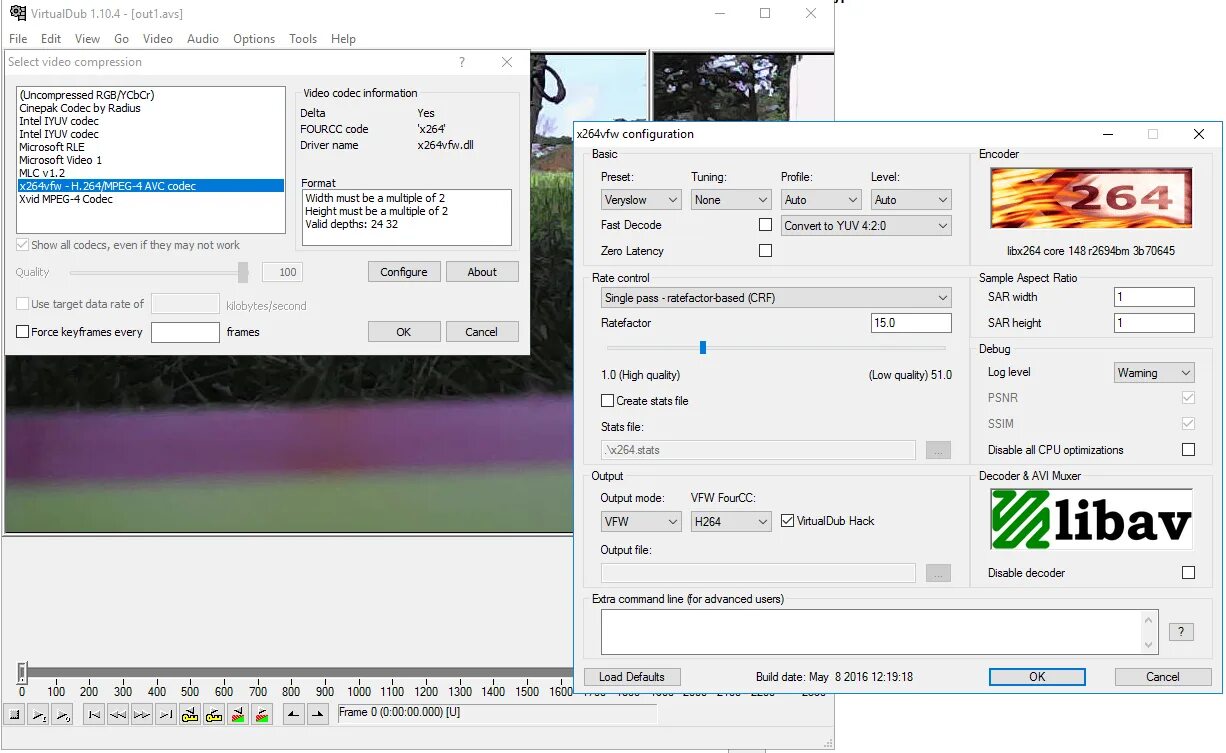The width and height of the screenshot is (1226, 753).
Task: Enable Force keyframes every checkbox
Action: (23, 332)
